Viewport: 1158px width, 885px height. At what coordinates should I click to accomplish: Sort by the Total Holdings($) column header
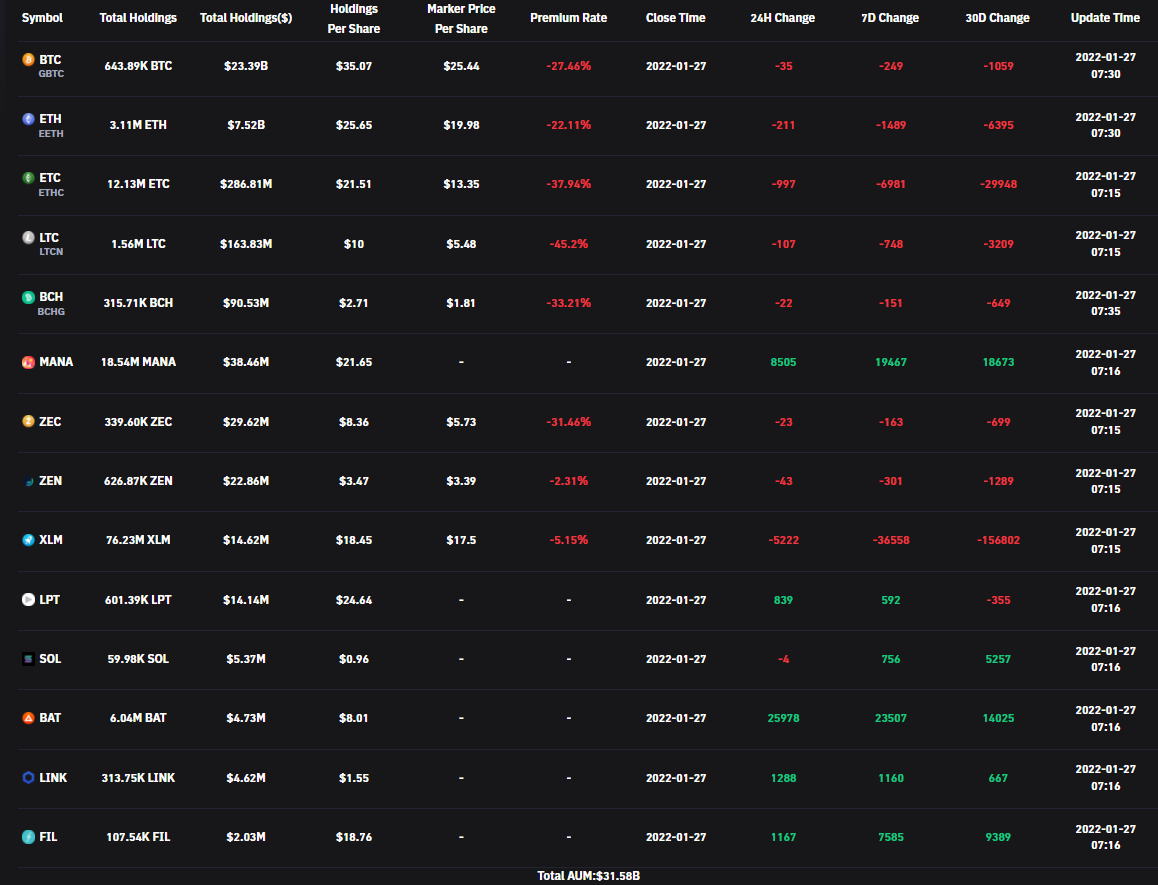pyautogui.click(x=246, y=18)
